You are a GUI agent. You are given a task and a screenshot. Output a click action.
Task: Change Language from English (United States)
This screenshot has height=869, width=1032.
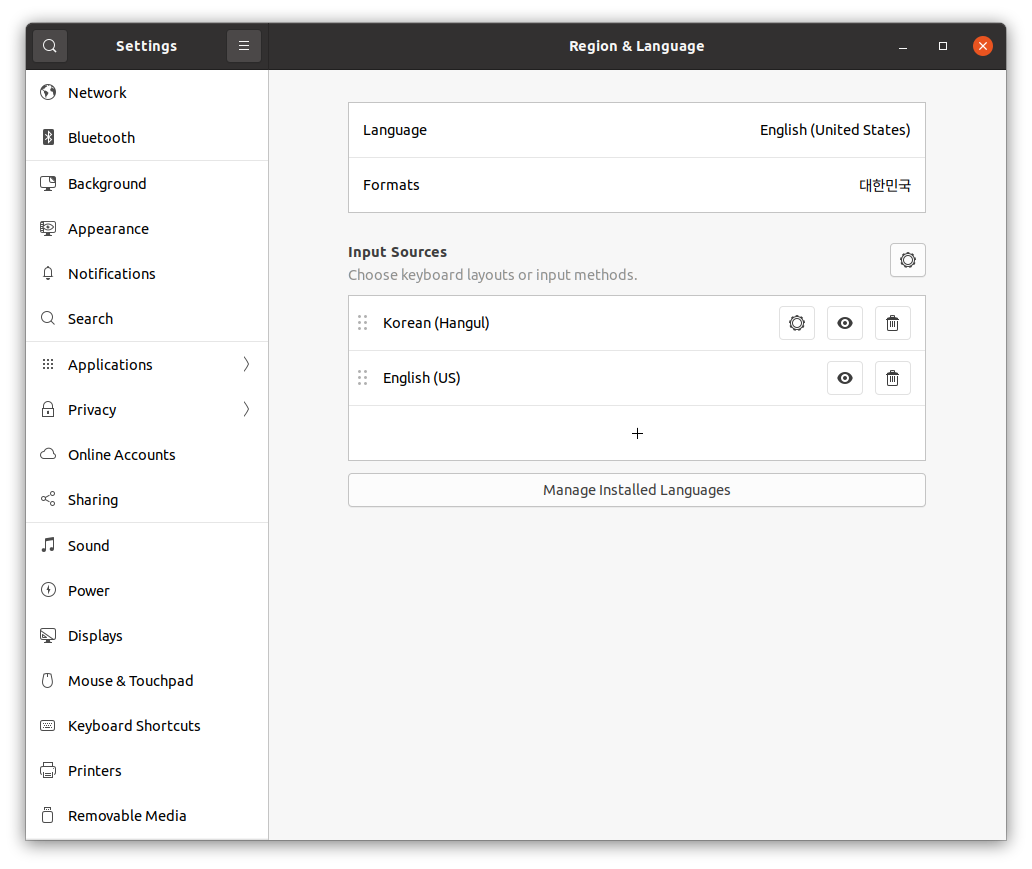pyautogui.click(x=636, y=130)
